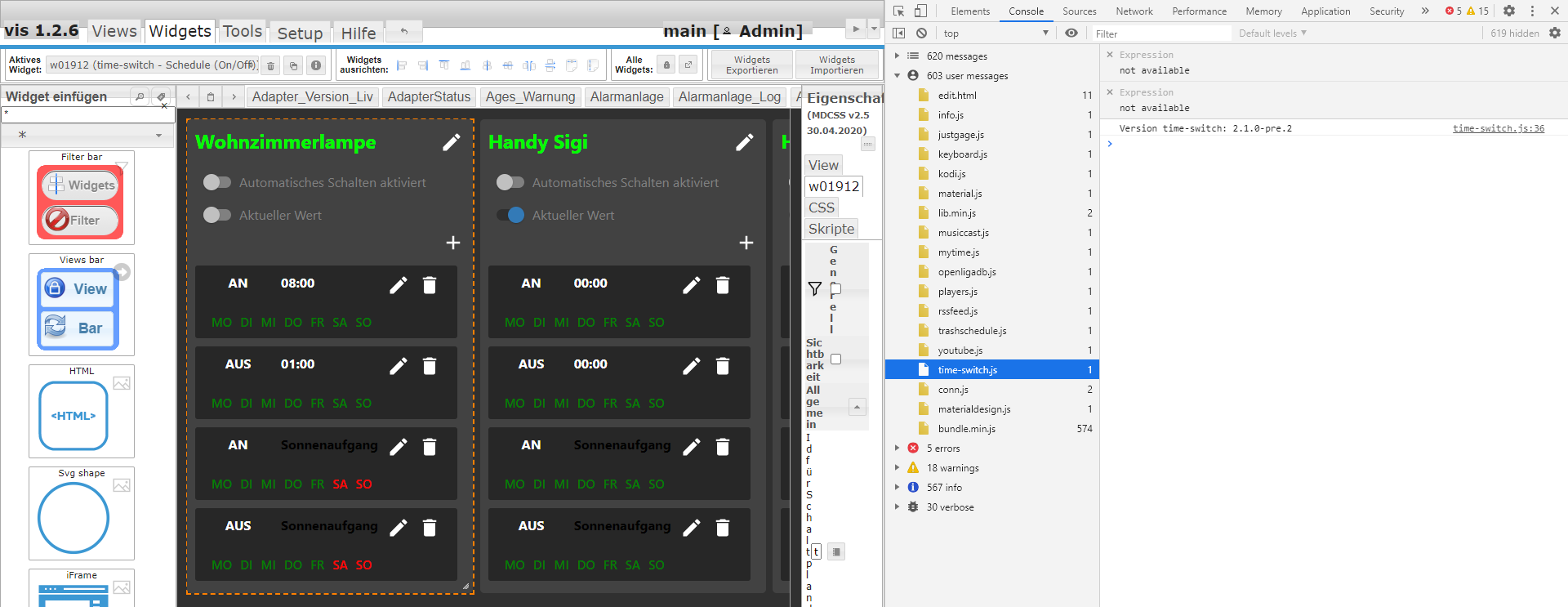Collapse the 603 user messages group
Image resolution: width=1568 pixels, height=607 pixels.
[897, 76]
